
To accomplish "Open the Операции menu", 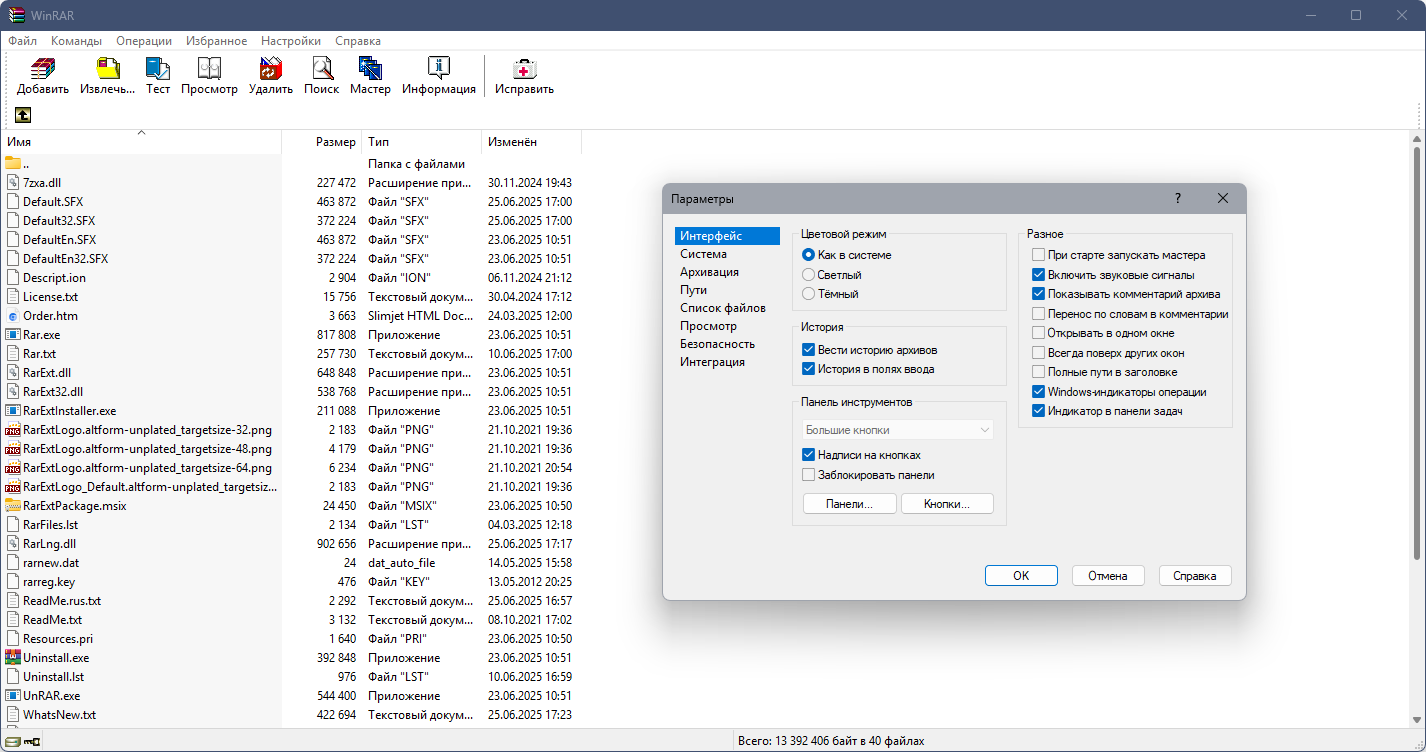I will 144,41.
